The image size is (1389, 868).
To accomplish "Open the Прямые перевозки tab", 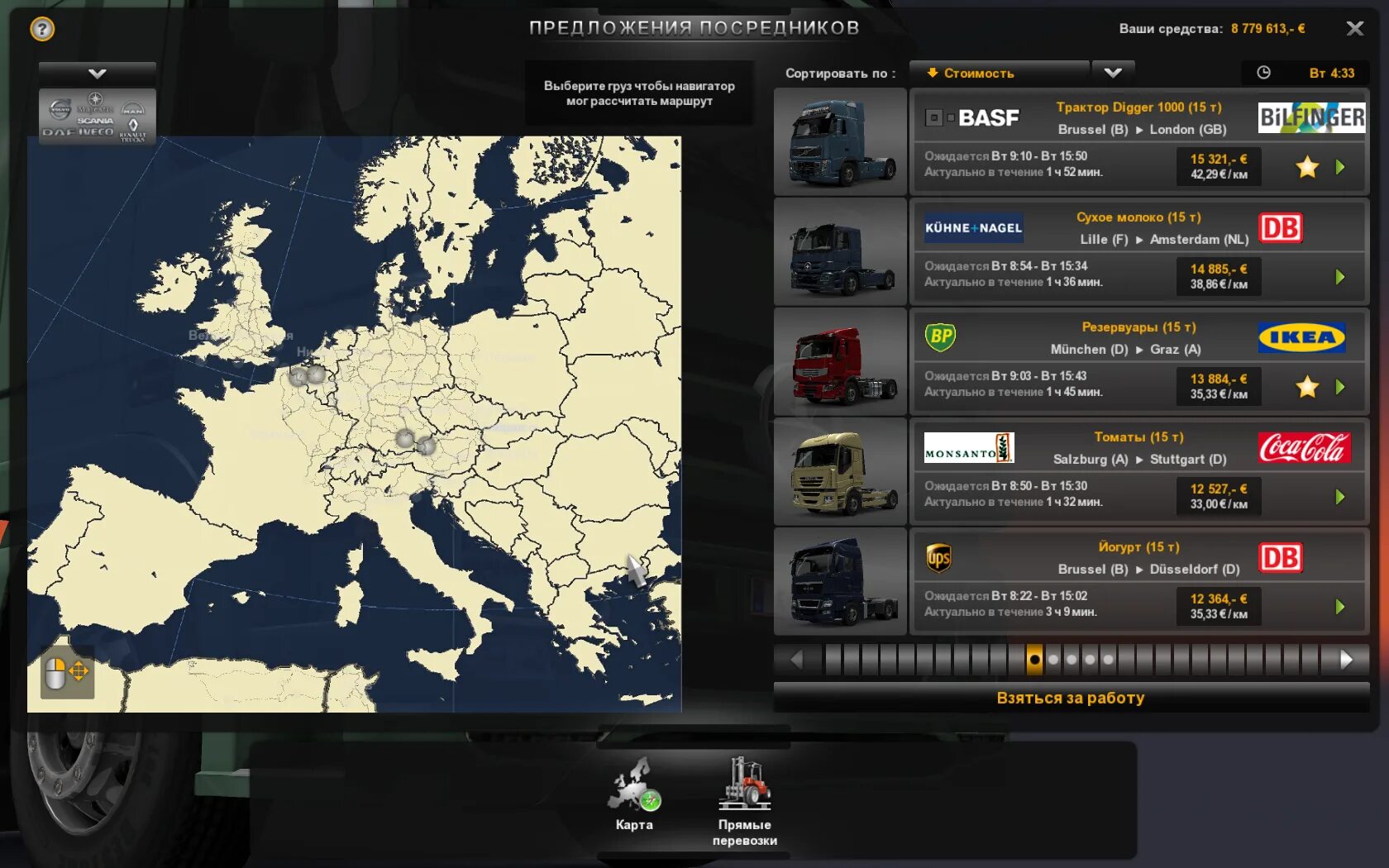I will [745, 801].
